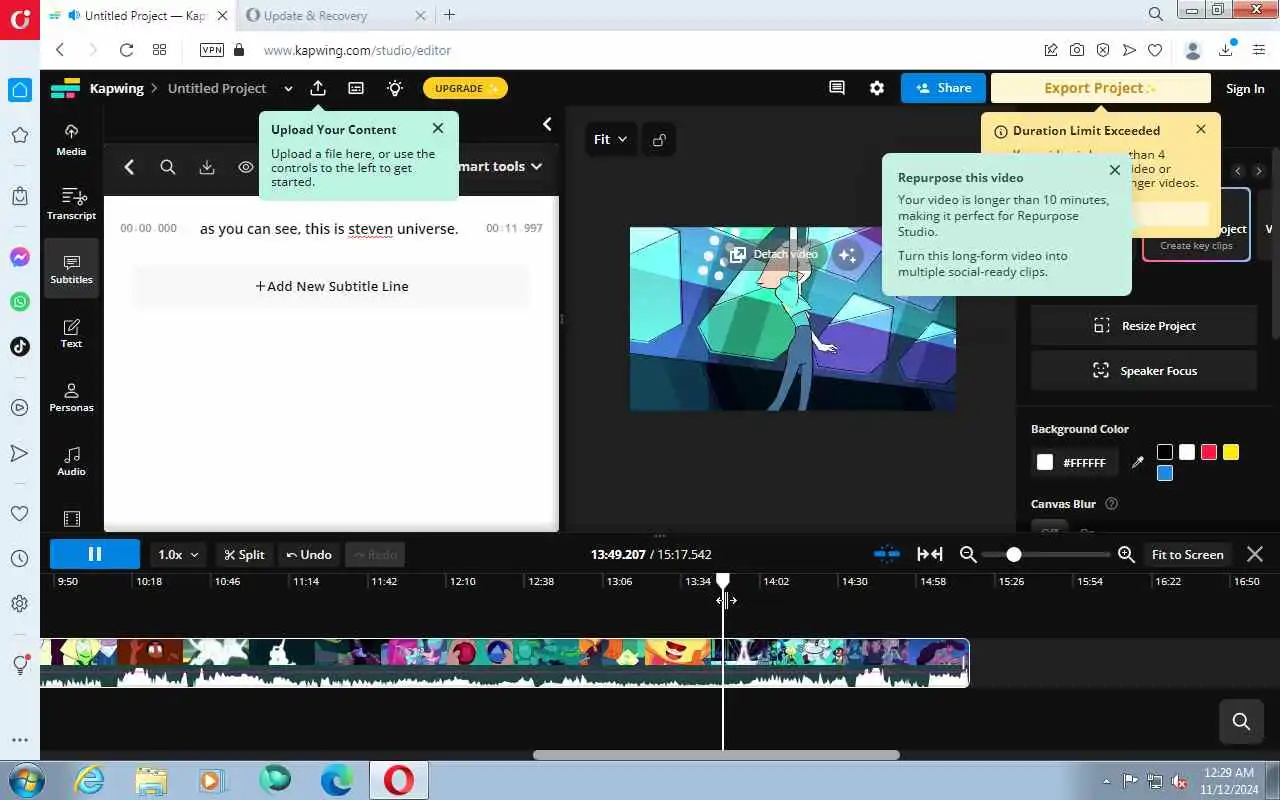Click the video clip on timeline
The height and width of the screenshot is (800, 1280).
(x=504, y=662)
